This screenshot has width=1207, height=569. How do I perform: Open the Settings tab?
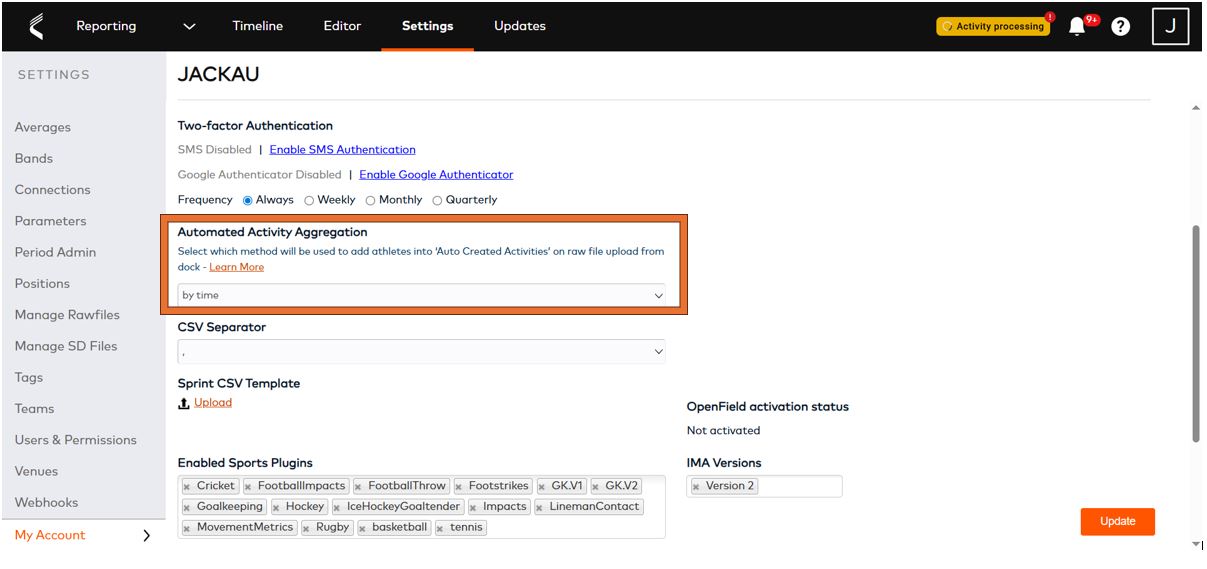[427, 26]
